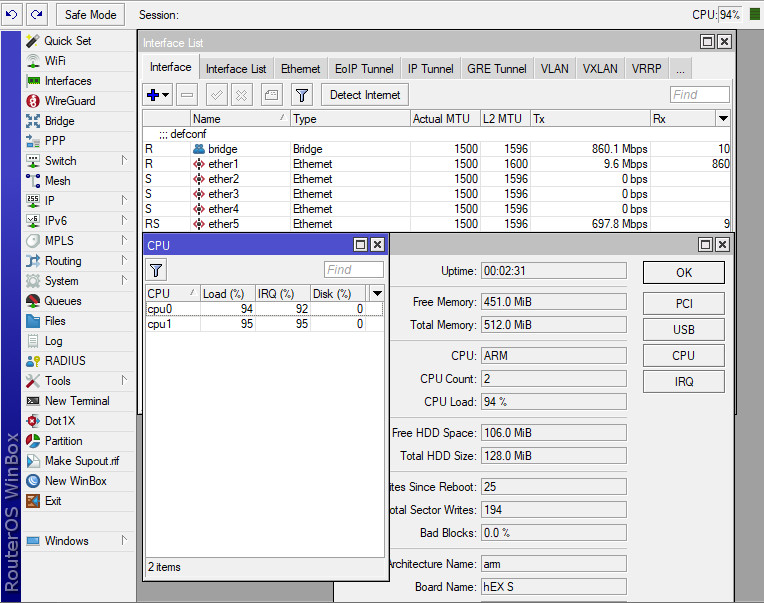Click the Remove (minus) toolbar button
This screenshot has width=764, height=603.
click(187, 94)
